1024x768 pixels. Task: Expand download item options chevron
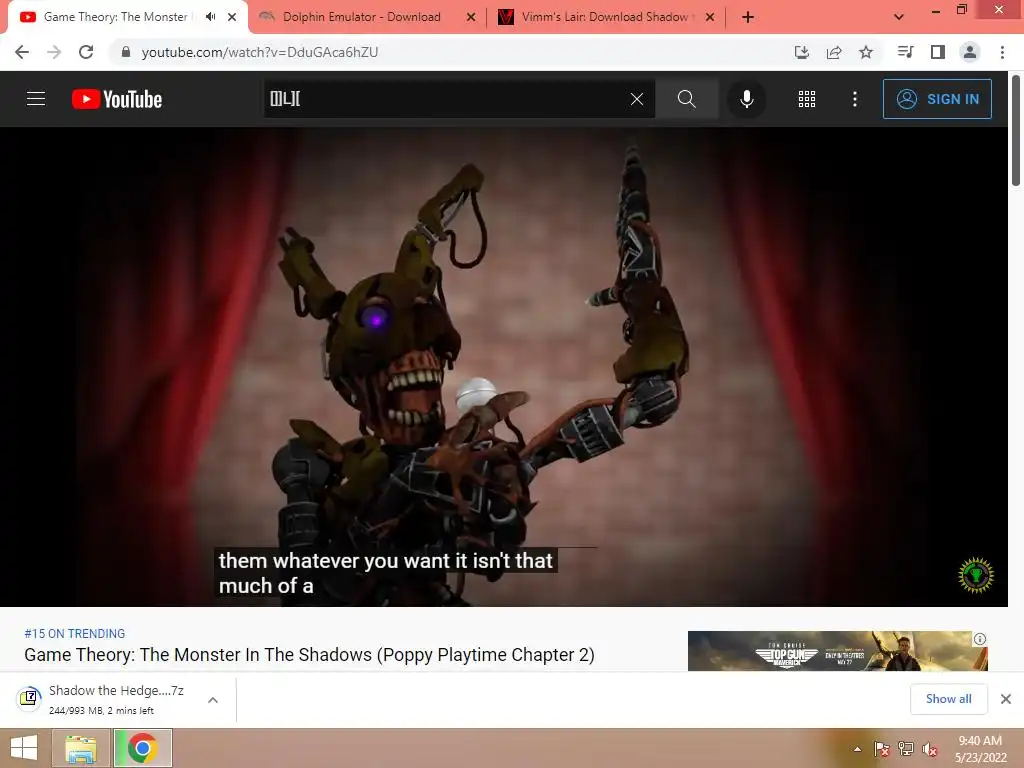pyautogui.click(x=212, y=699)
